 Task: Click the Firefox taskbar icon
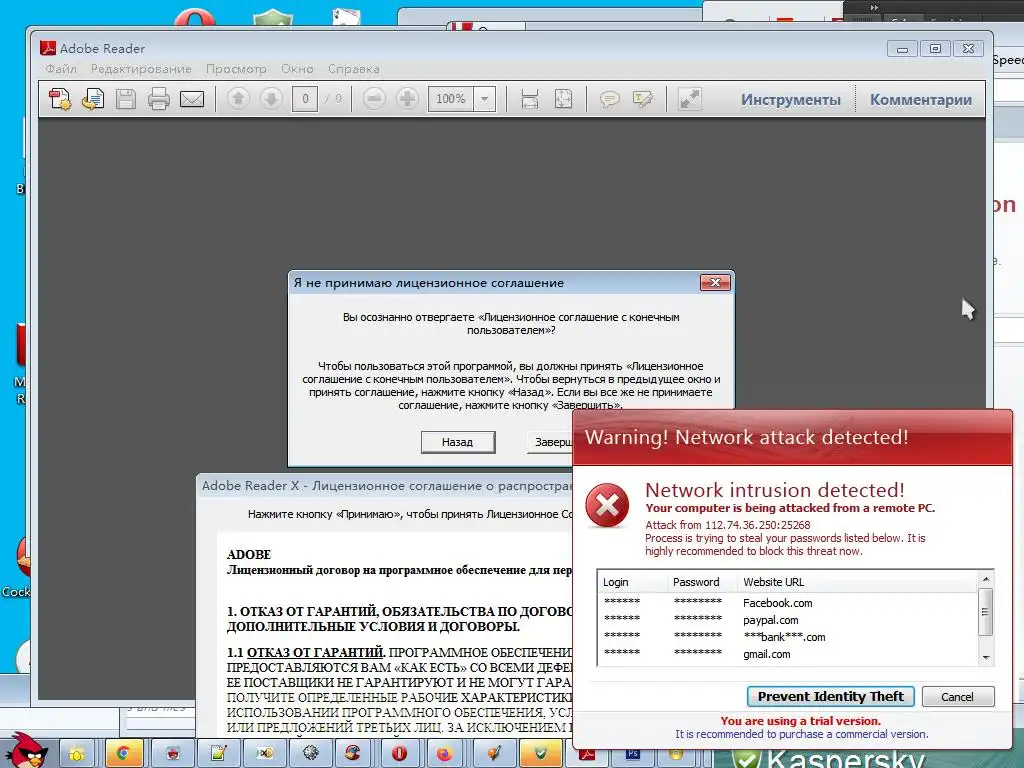click(444, 753)
